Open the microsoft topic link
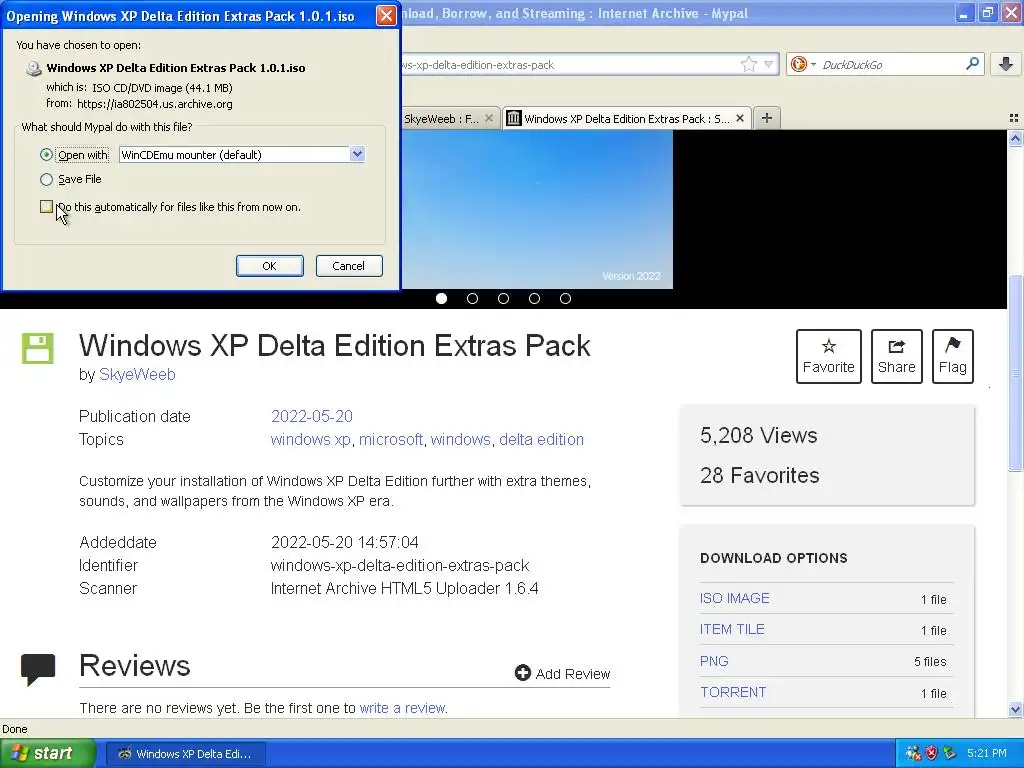The image size is (1024, 768). point(391,440)
